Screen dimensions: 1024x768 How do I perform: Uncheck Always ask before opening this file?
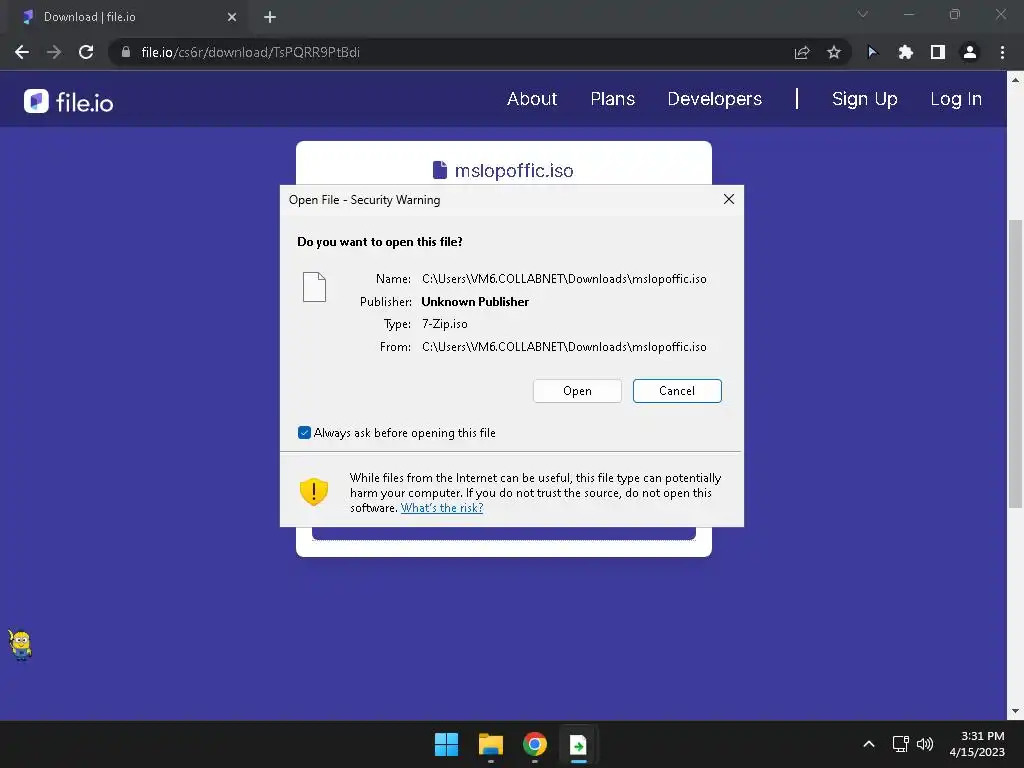(304, 432)
